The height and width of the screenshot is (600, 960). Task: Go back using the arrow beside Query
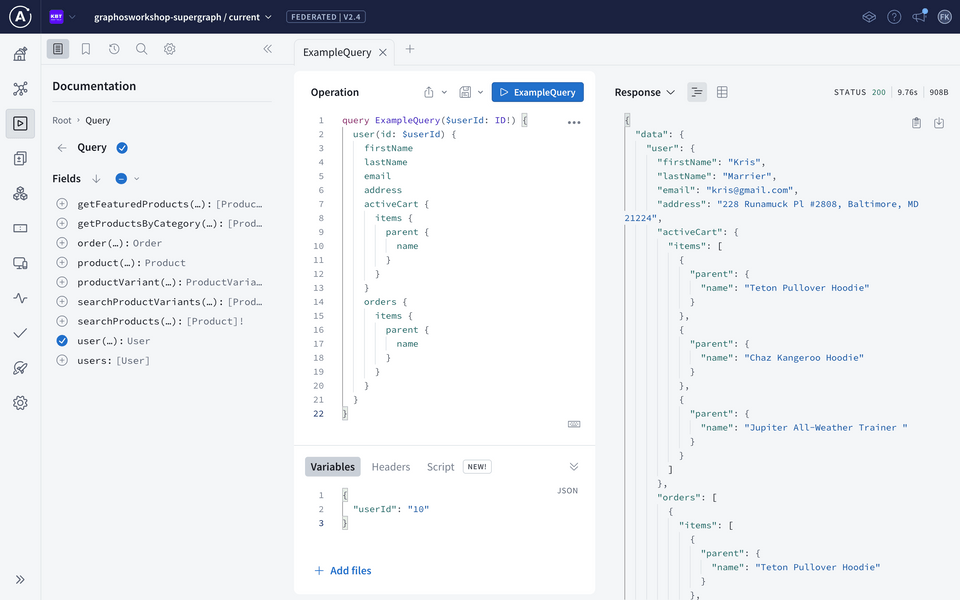point(62,148)
